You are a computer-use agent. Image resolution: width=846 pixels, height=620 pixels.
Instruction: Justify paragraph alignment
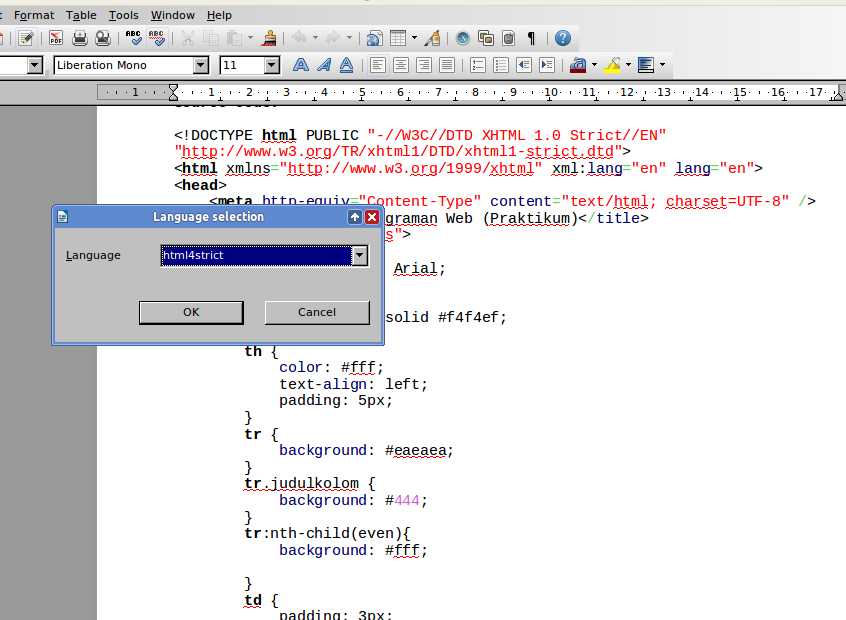(447, 65)
